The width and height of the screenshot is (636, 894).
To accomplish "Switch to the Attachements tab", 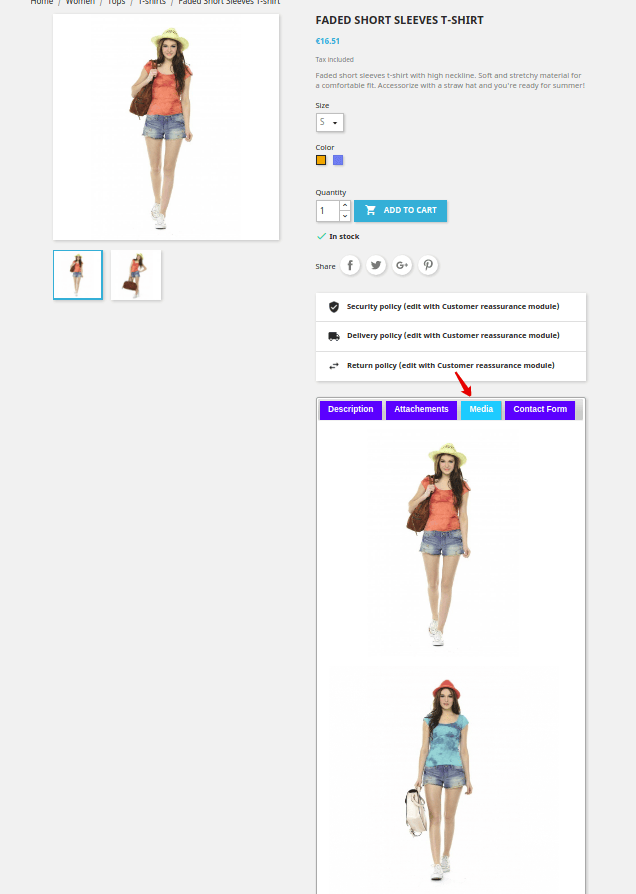I will pyautogui.click(x=422, y=409).
